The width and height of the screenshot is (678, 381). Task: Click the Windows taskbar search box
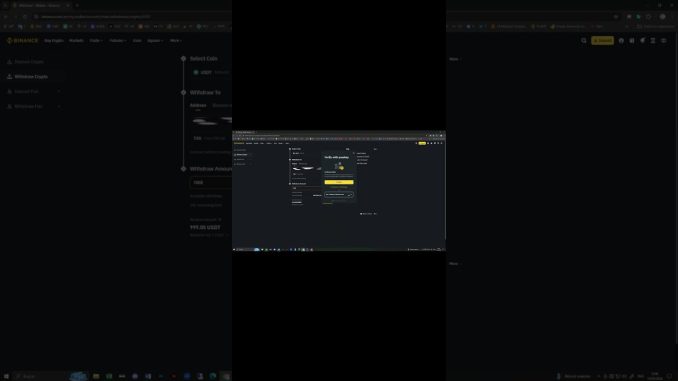click(40, 376)
